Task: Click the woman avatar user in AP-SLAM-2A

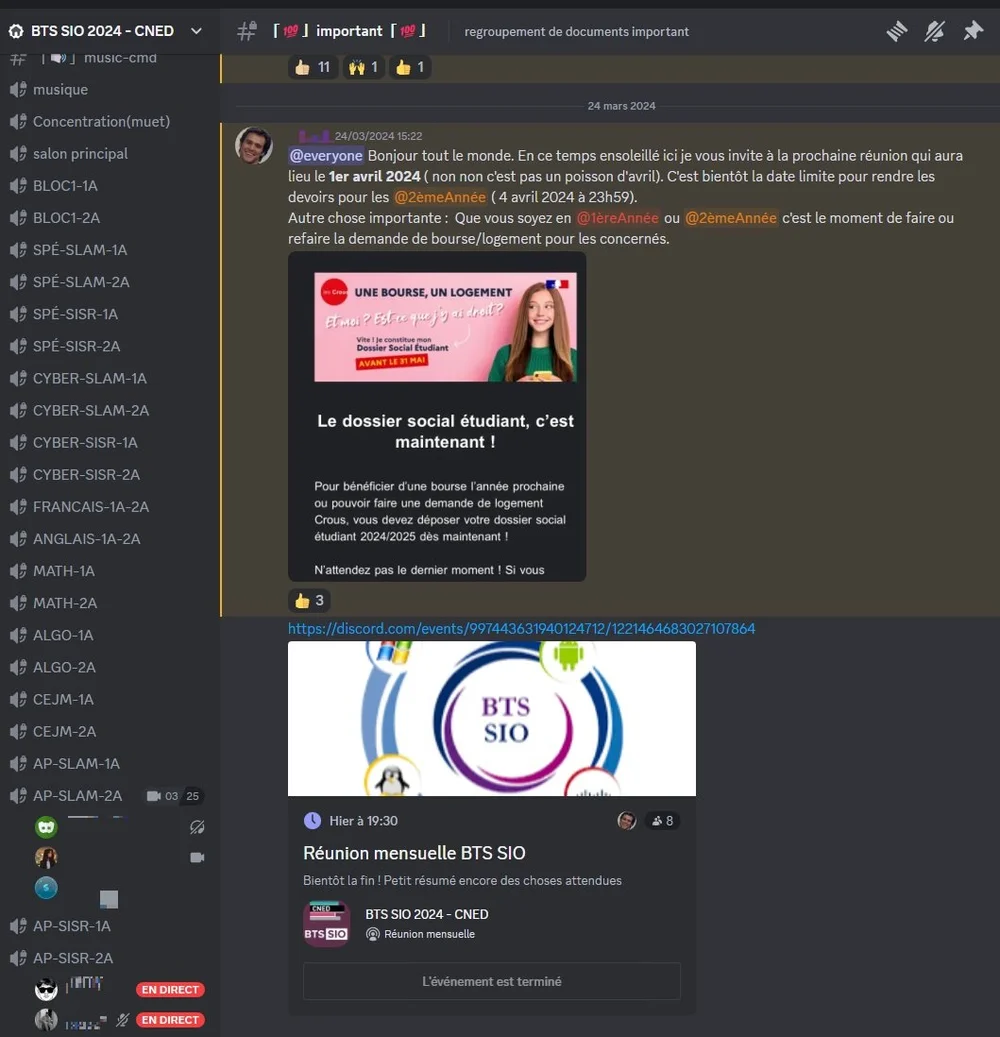Action: 46,857
